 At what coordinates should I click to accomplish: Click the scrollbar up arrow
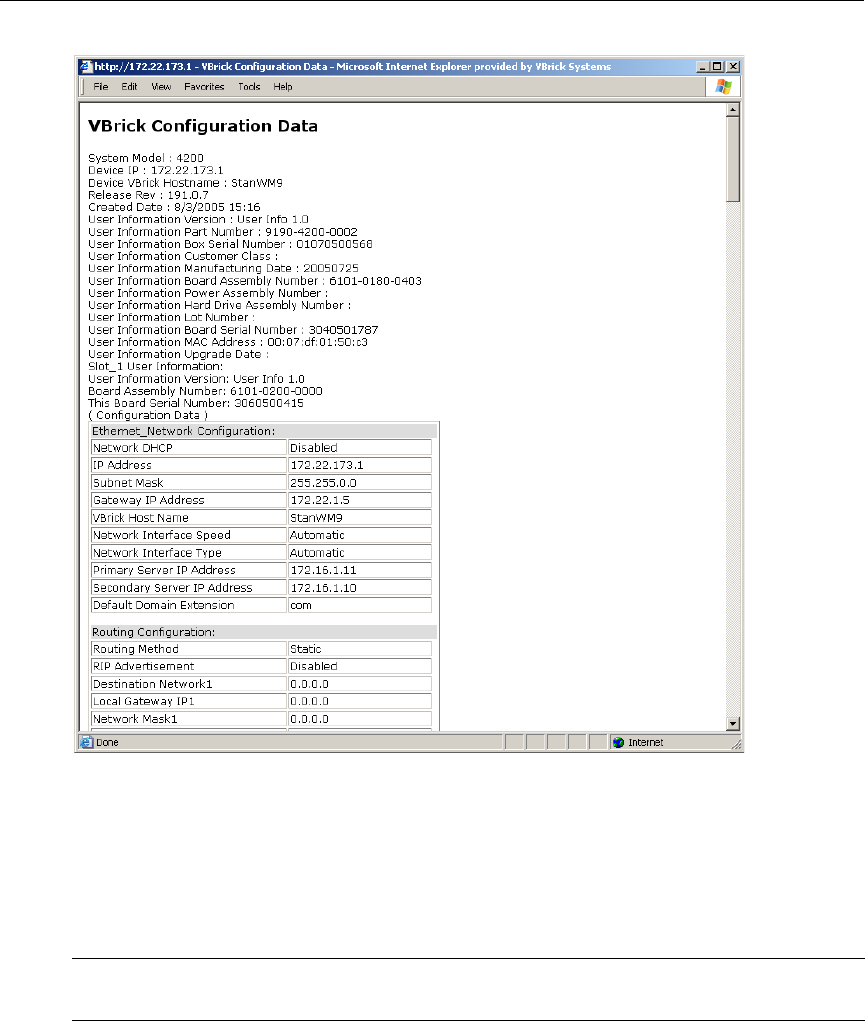(x=733, y=110)
